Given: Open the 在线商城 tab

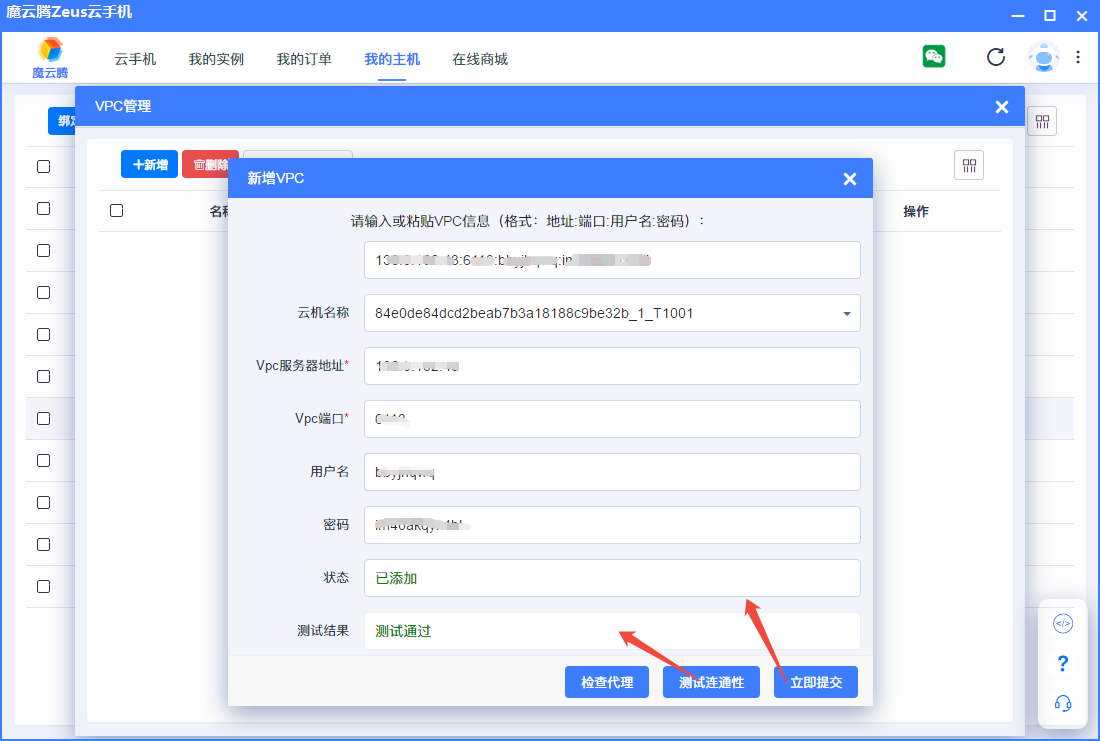Looking at the screenshot, I should [480, 59].
